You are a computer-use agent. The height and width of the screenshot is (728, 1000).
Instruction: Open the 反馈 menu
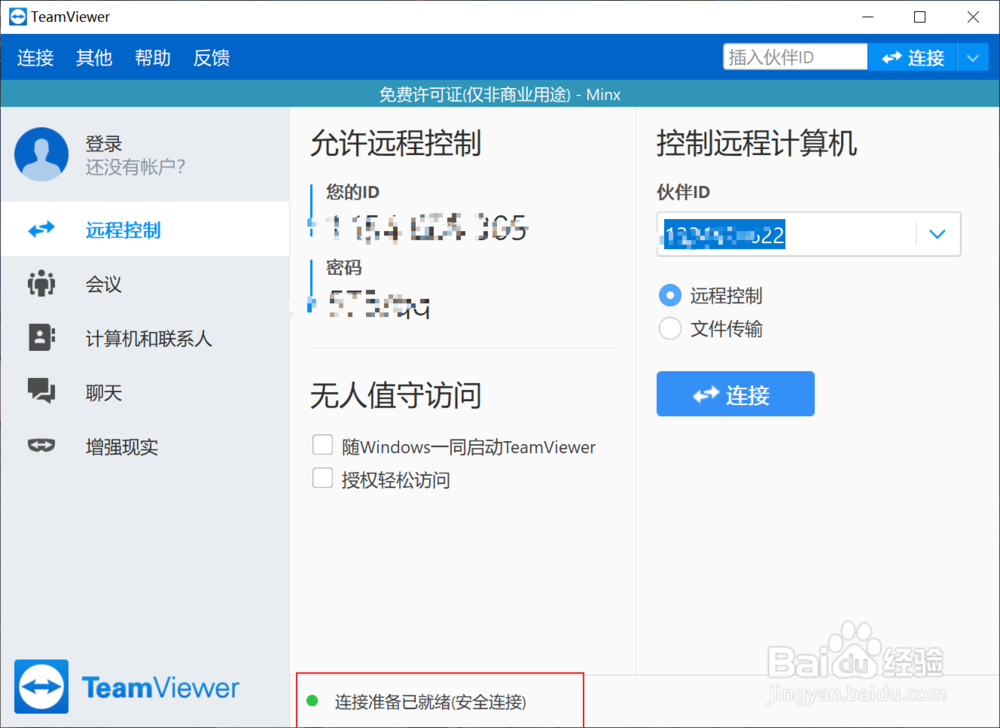point(211,57)
